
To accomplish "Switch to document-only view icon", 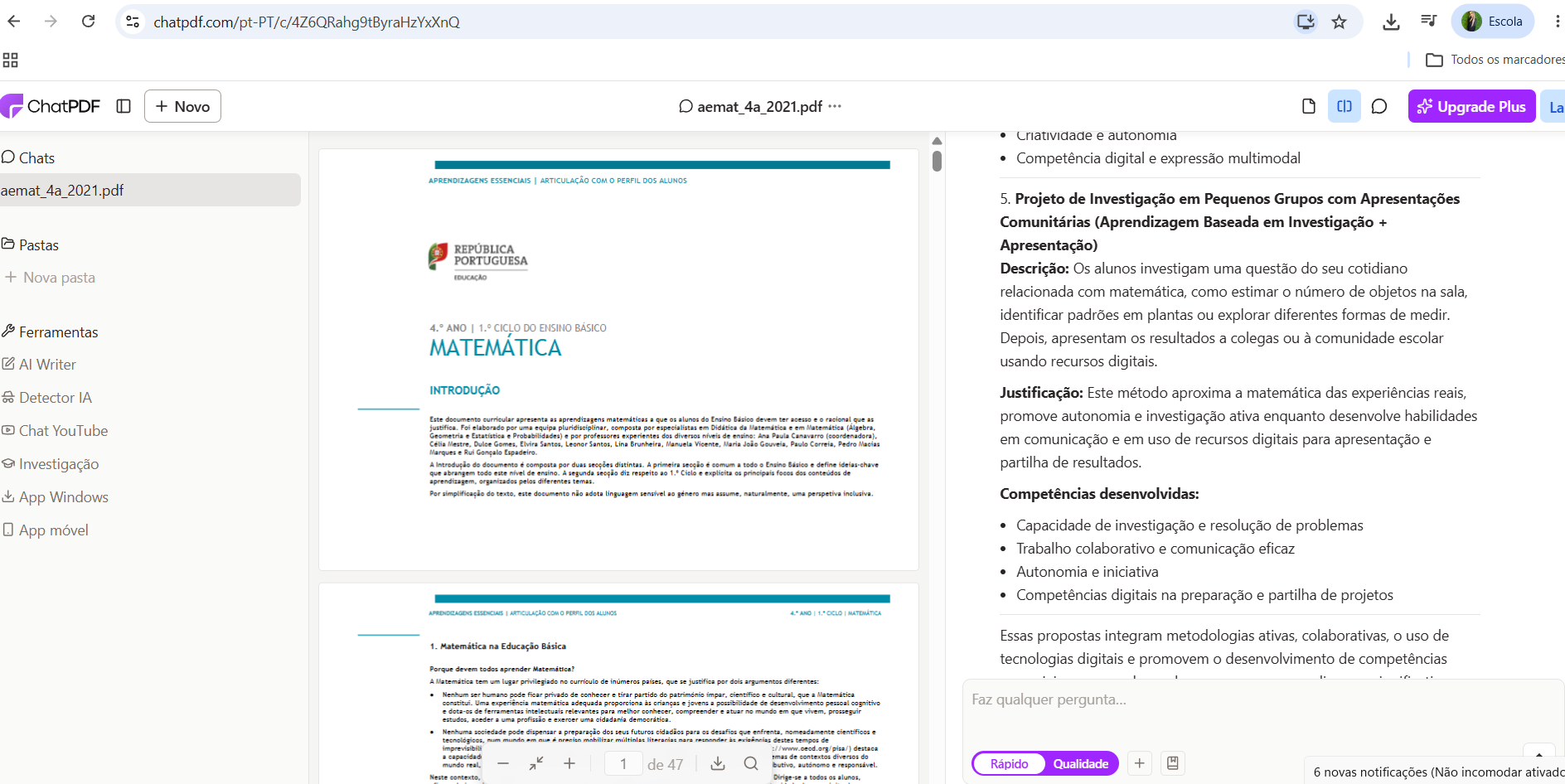I will point(1309,106).
